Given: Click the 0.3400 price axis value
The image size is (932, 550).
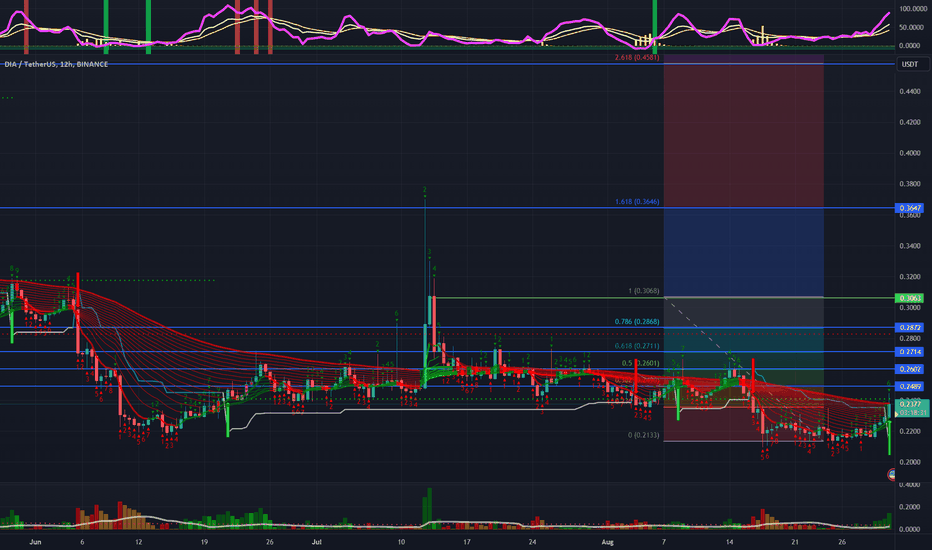Looking at the screenshot, I should pos(910,246).
